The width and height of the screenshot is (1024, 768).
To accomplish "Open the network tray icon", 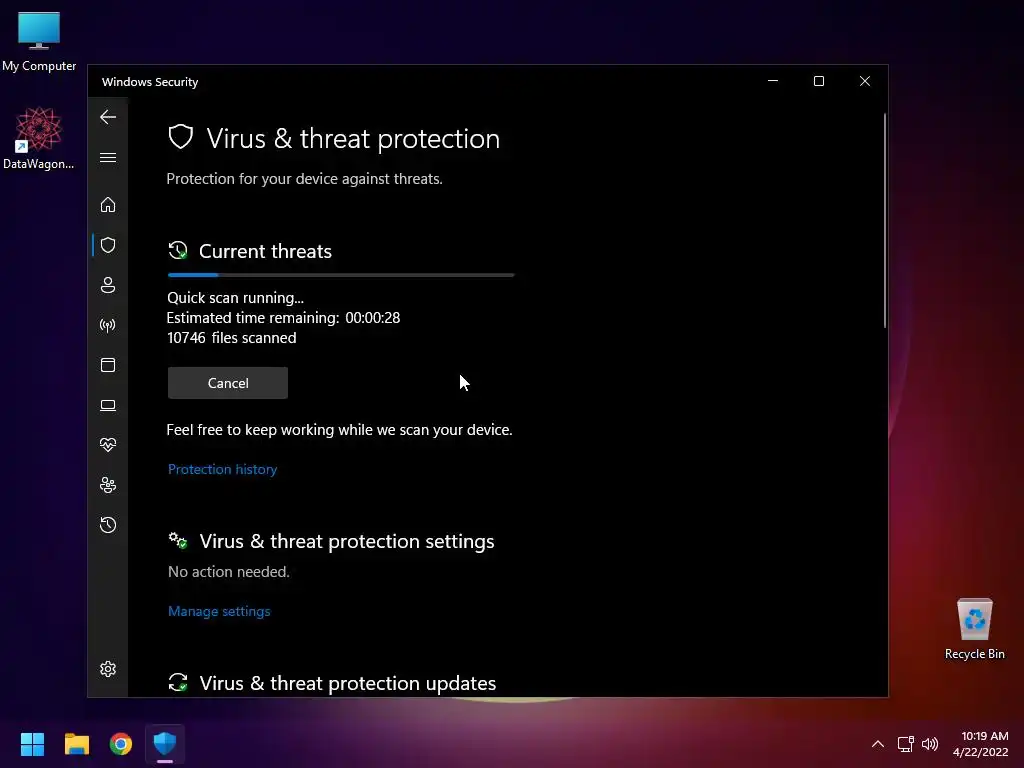I will click(x=906, y=744).
